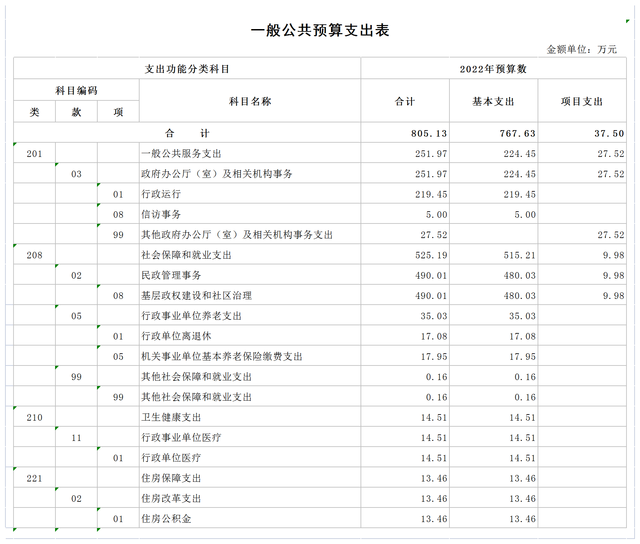The height and width of the screenshot is (544, 640).
Task: Click the value 515.21
Action: coord(519,255)
